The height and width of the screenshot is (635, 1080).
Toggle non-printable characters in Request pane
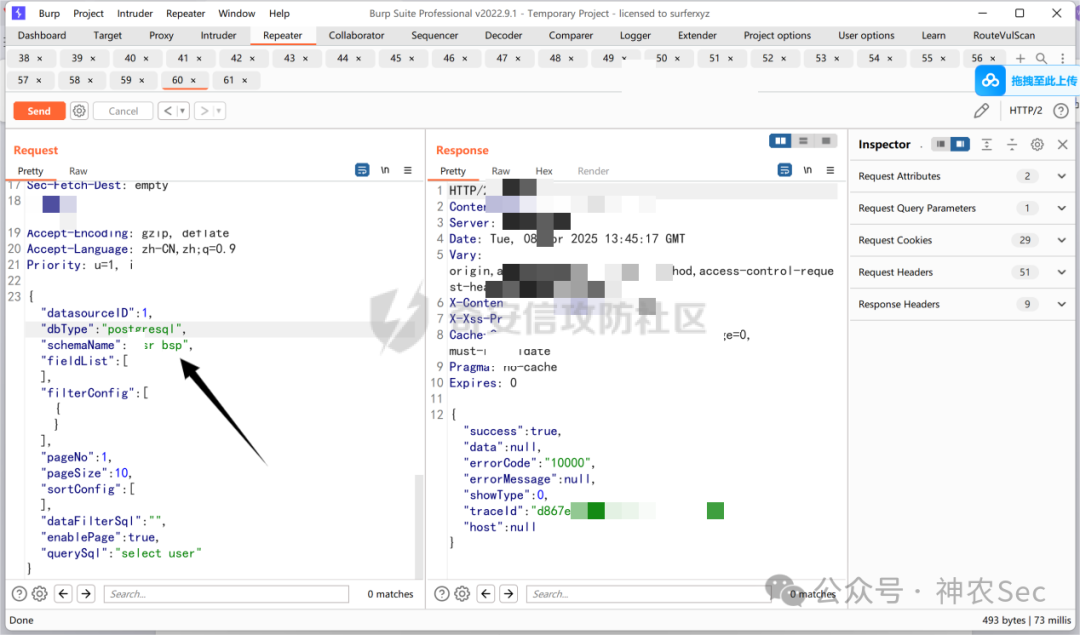[385, 170]
